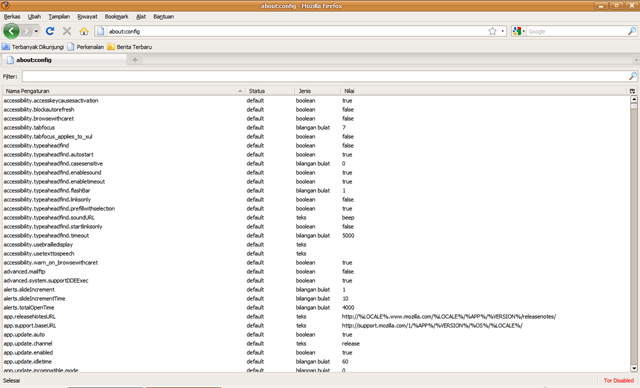Select the about:config tab
The image size is (640, 388).
point(64,60)
